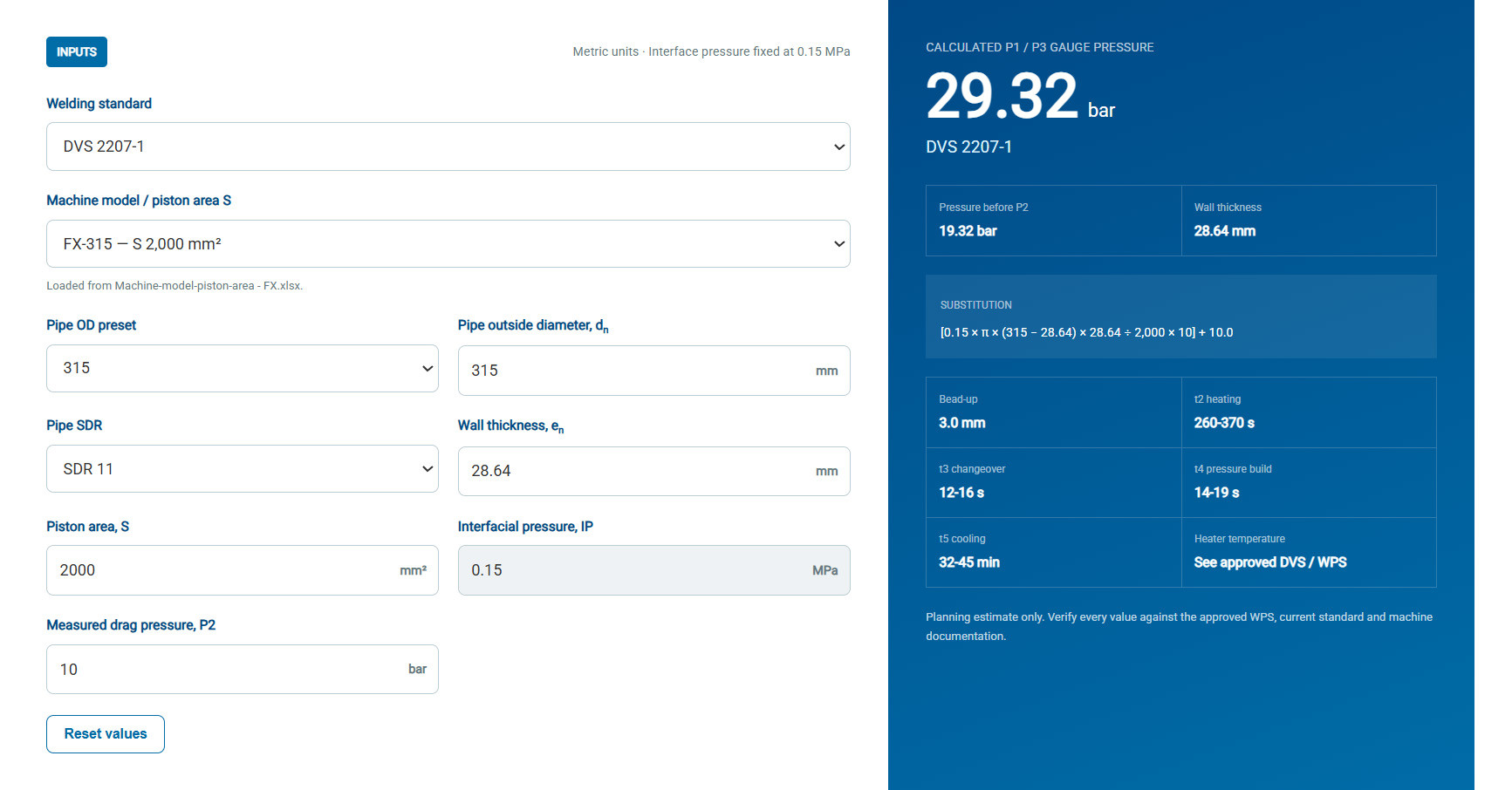Click the Wall thickness input field
Viewport: 1512px width, 790px height.
pyautogui.click(x=653, y=471)
